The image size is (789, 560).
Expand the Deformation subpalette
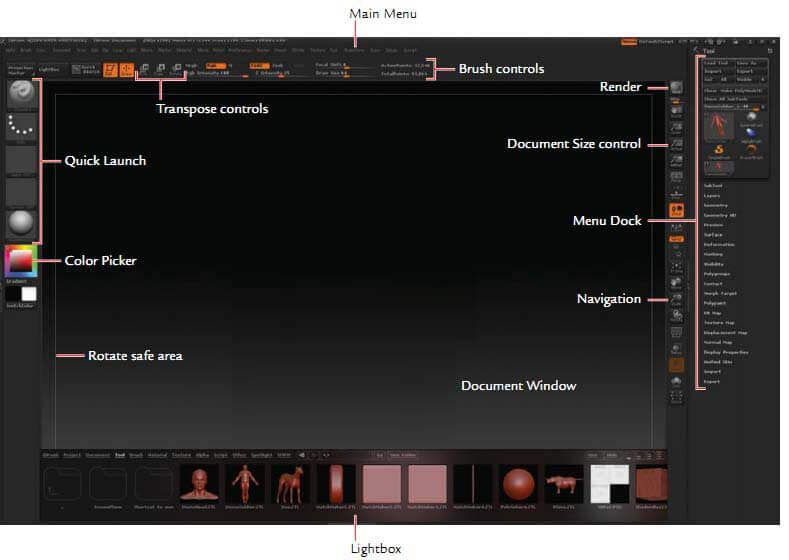coord(719,245)
